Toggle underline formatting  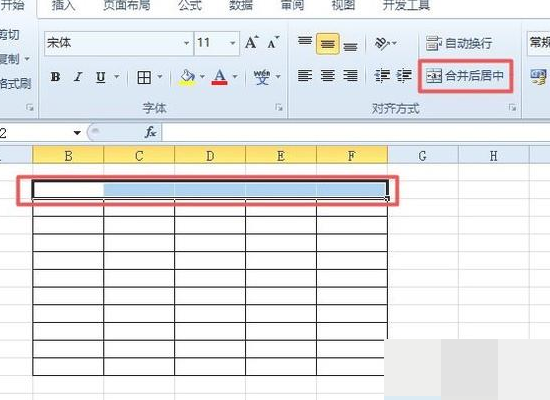tap(101, 77)
